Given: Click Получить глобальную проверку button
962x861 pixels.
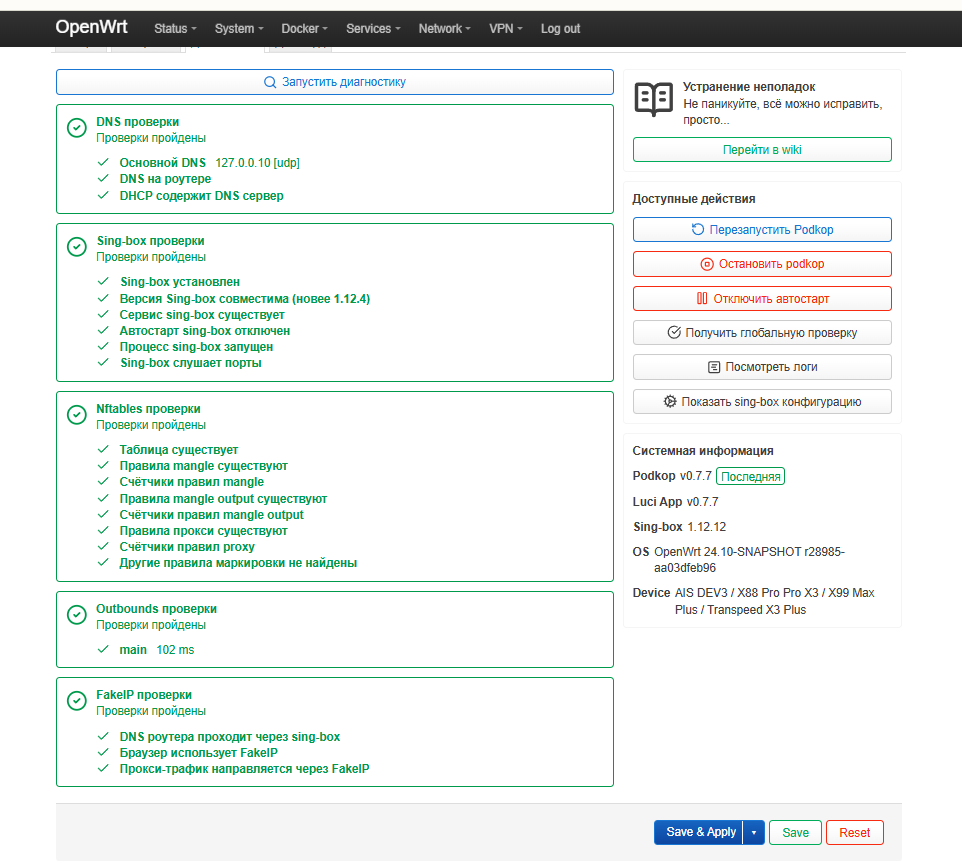Looking at the screenshot, I should [762, 333].
